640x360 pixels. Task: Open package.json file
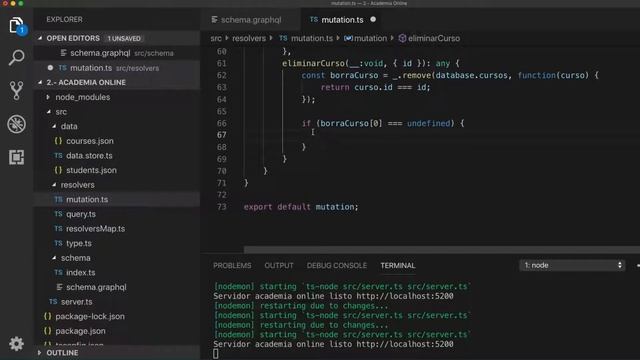[x=80, y=331]
